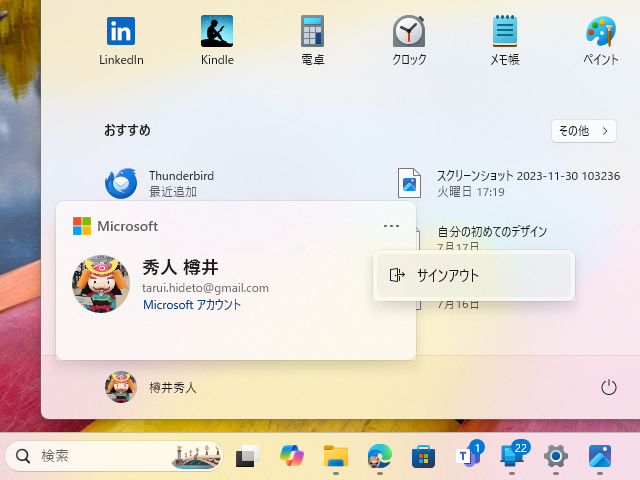The width and height of the screenshot is (640, 480).
Task: Open the Microsoft アカウント link
Action: [x=192, y=305]
